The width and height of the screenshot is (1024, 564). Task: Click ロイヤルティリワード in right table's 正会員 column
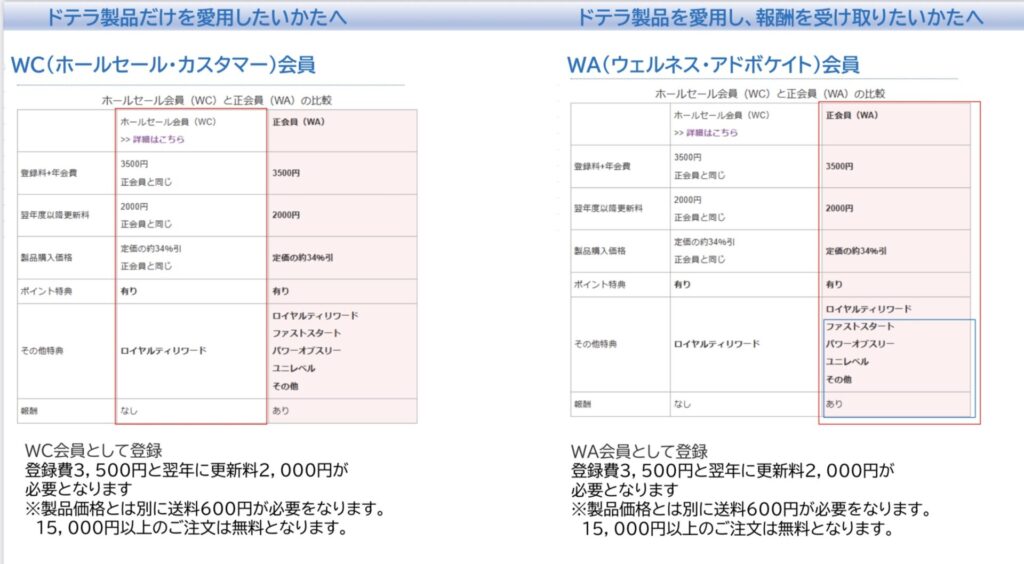point(868,309)
